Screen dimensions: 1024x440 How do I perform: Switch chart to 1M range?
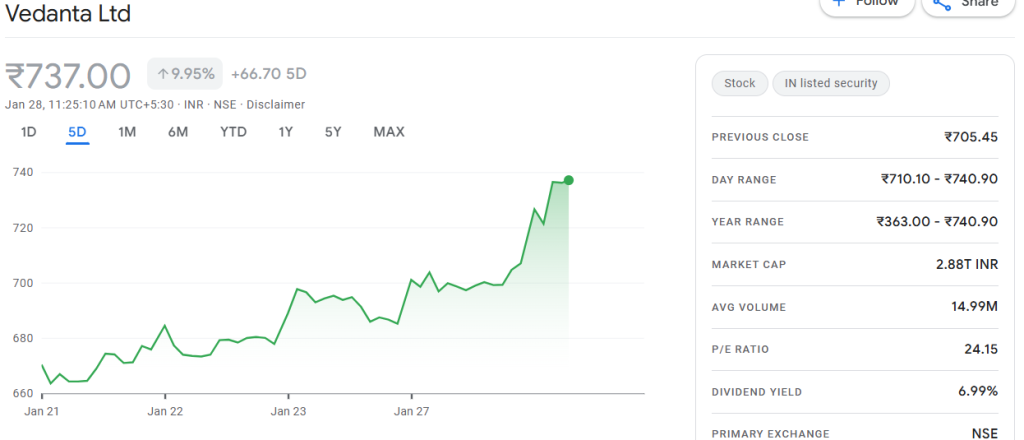[127, 133]
